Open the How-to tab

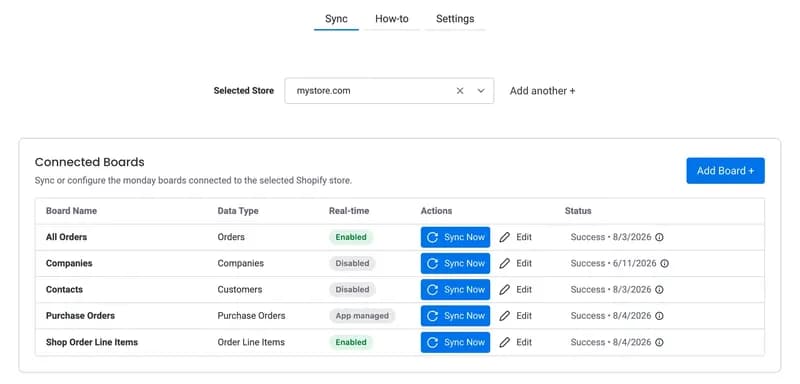tap(392, 19)
